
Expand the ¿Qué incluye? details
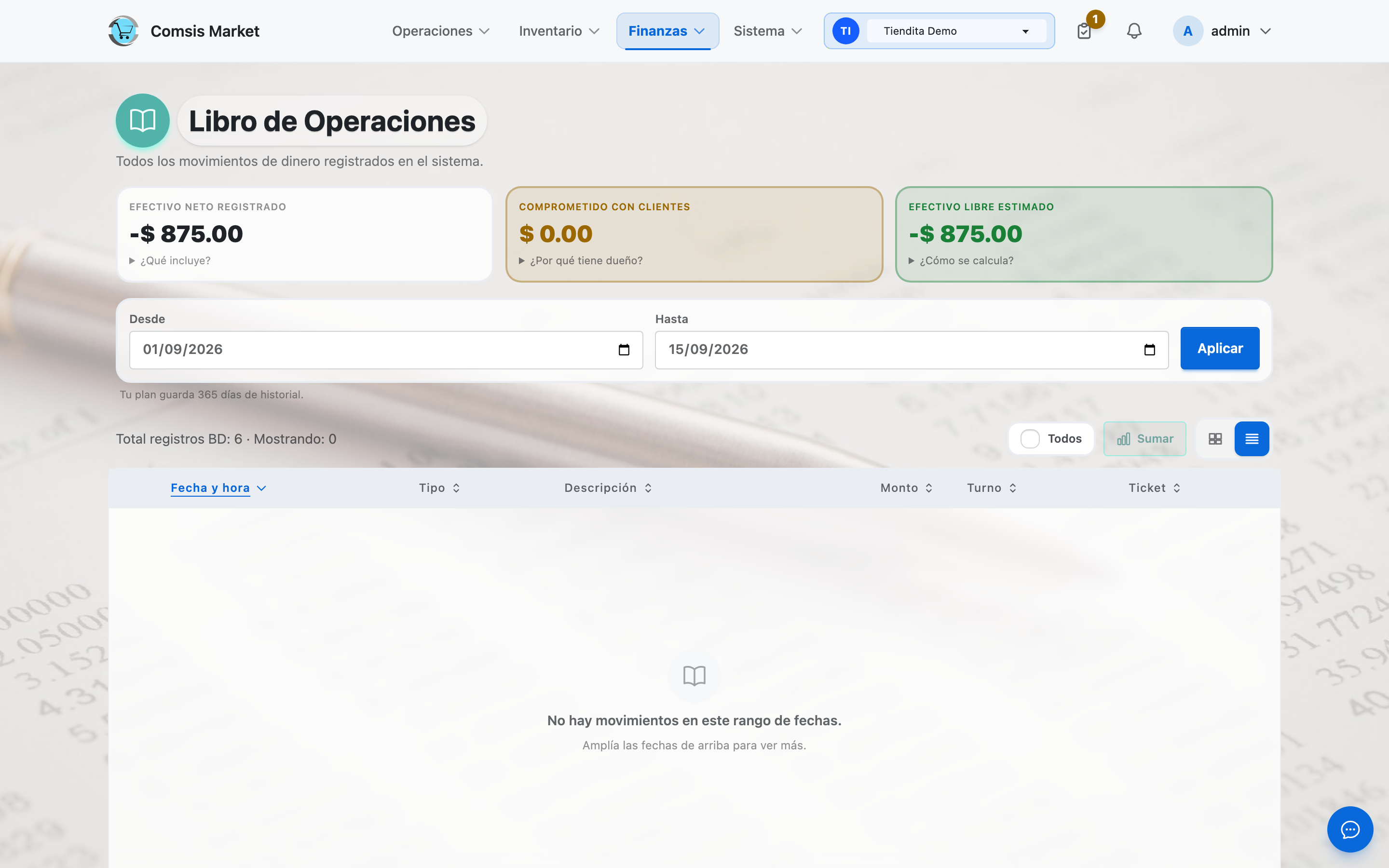[170, 260]
